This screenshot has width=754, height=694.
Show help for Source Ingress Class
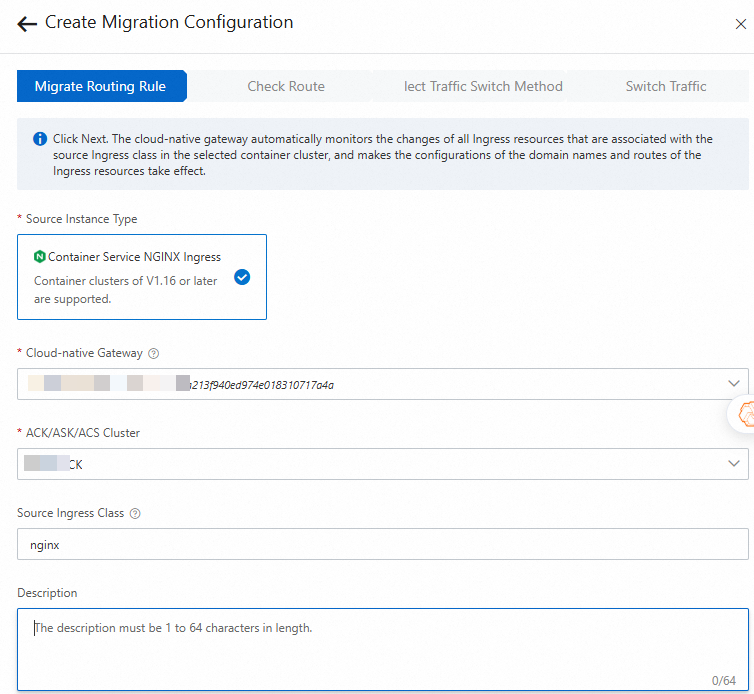click(135, 514)
